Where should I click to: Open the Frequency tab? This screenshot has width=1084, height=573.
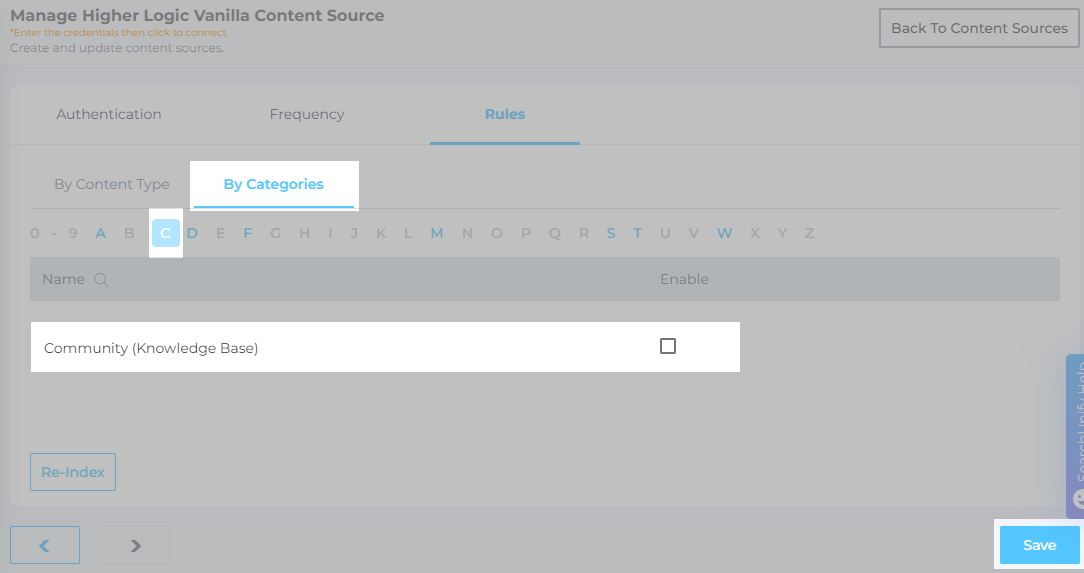(x=307, y=114)
